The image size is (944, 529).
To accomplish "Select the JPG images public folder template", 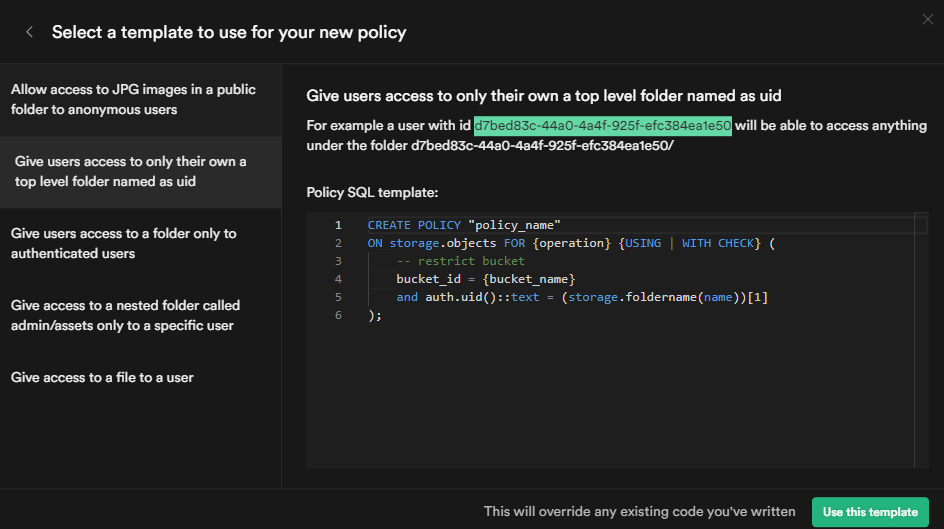I will (x=133, y=99).
